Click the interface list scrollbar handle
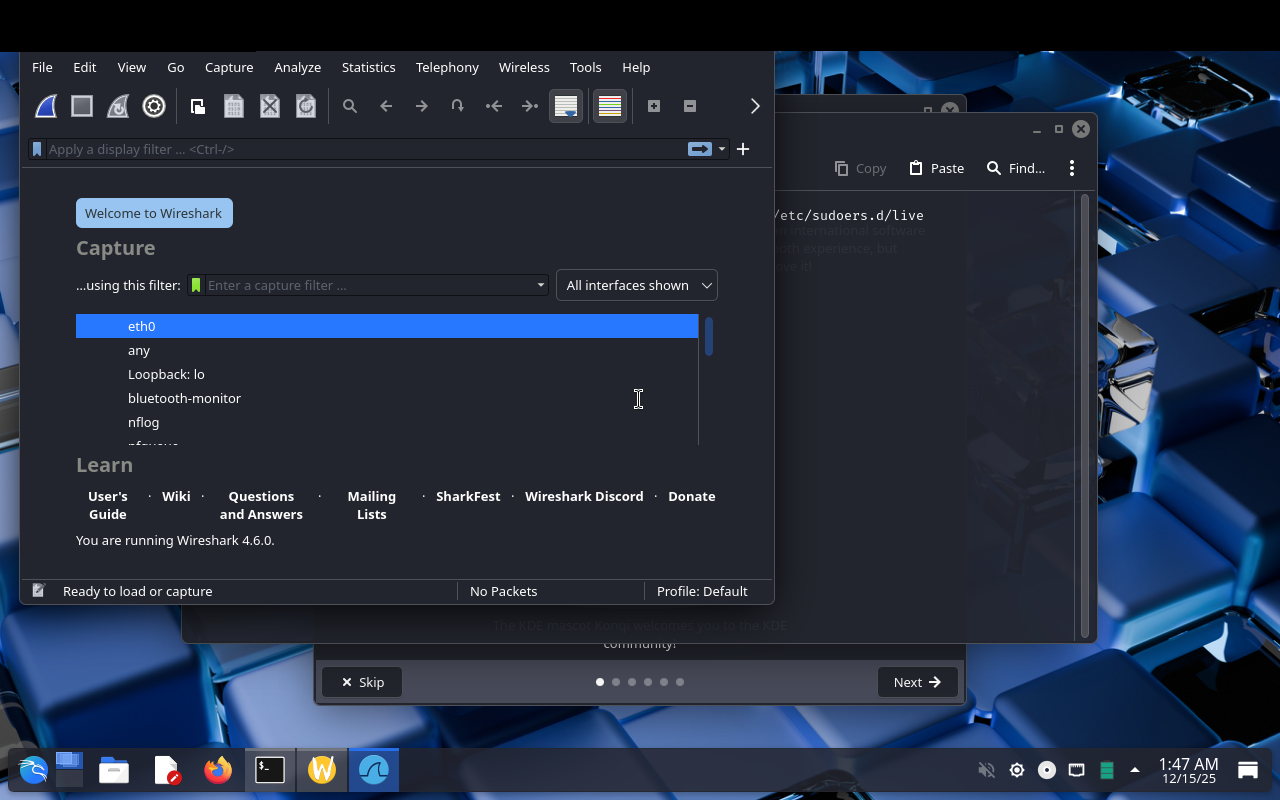Screen dimensions: 1280x800 pos(708,336)
